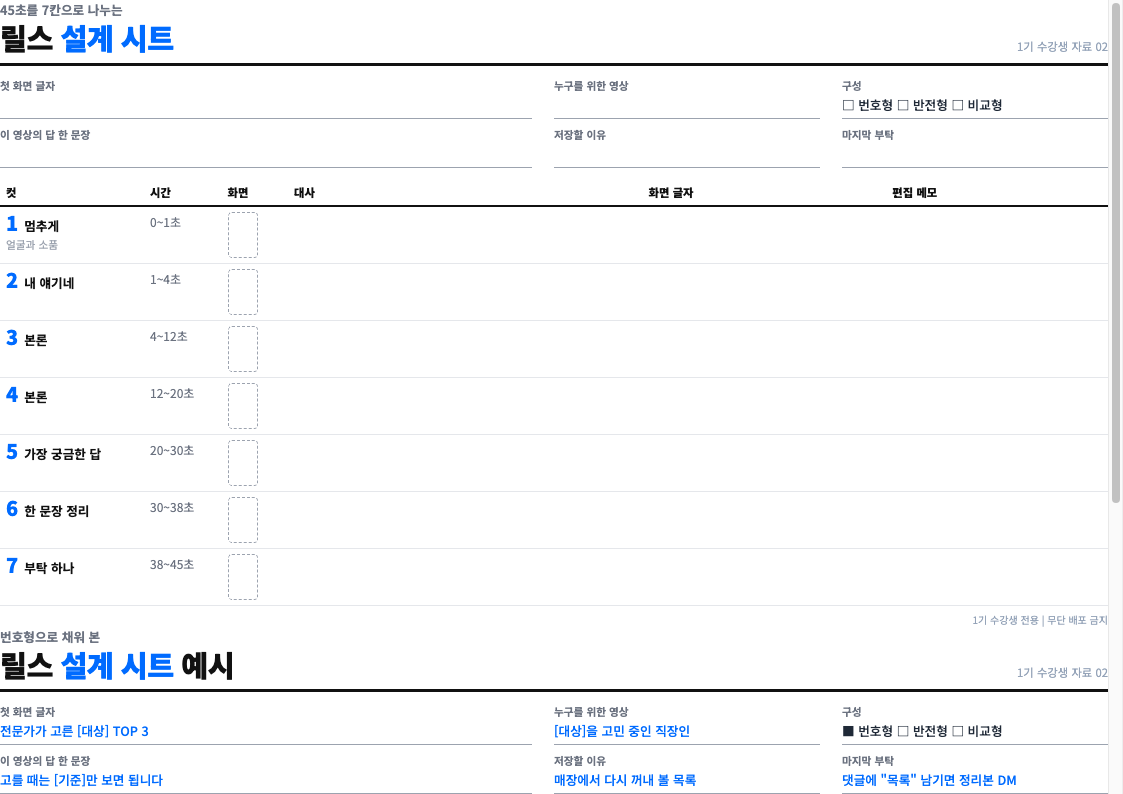This screenshot has width=1123, height=794.
Task: Click the 전문가가 고른 [대상] TOP 3 entry
Action: (x=74, y=731)
